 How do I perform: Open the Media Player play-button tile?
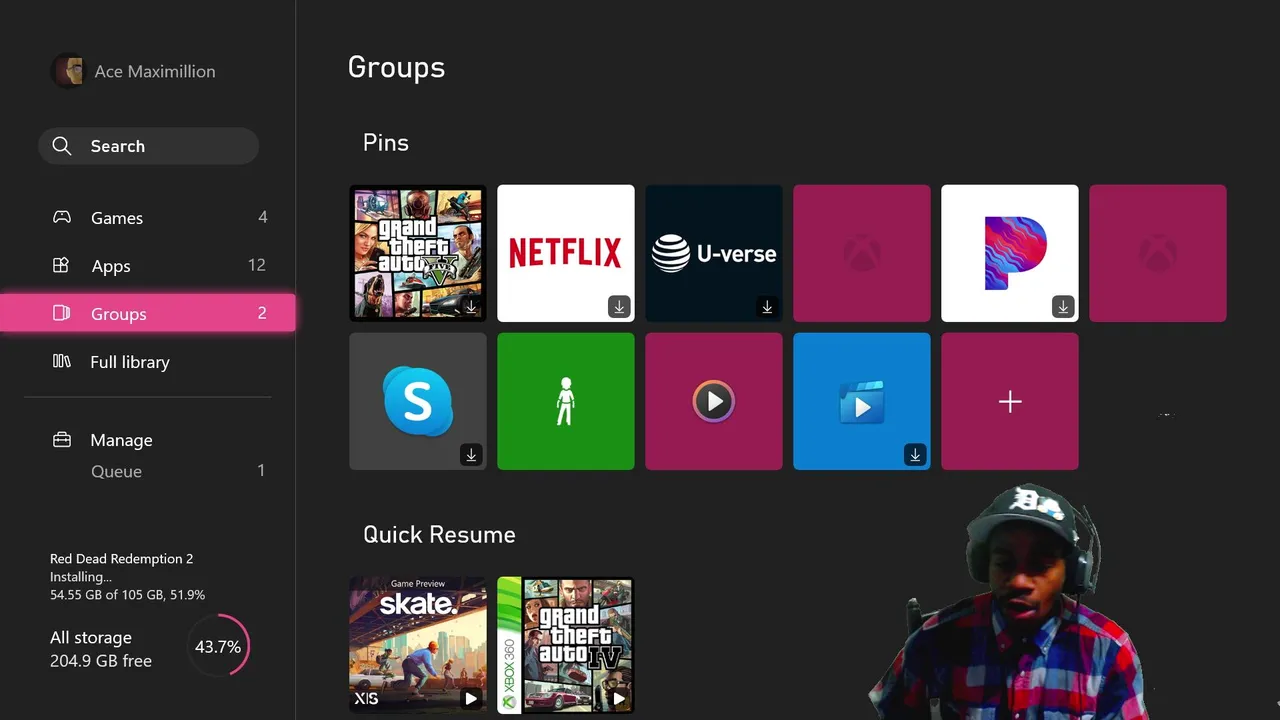tap(714, 401)
